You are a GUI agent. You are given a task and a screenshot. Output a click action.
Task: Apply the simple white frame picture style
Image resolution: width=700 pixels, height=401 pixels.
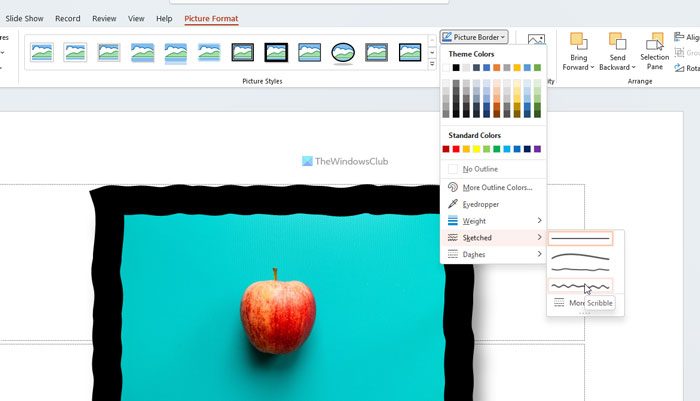coord(42,52)
